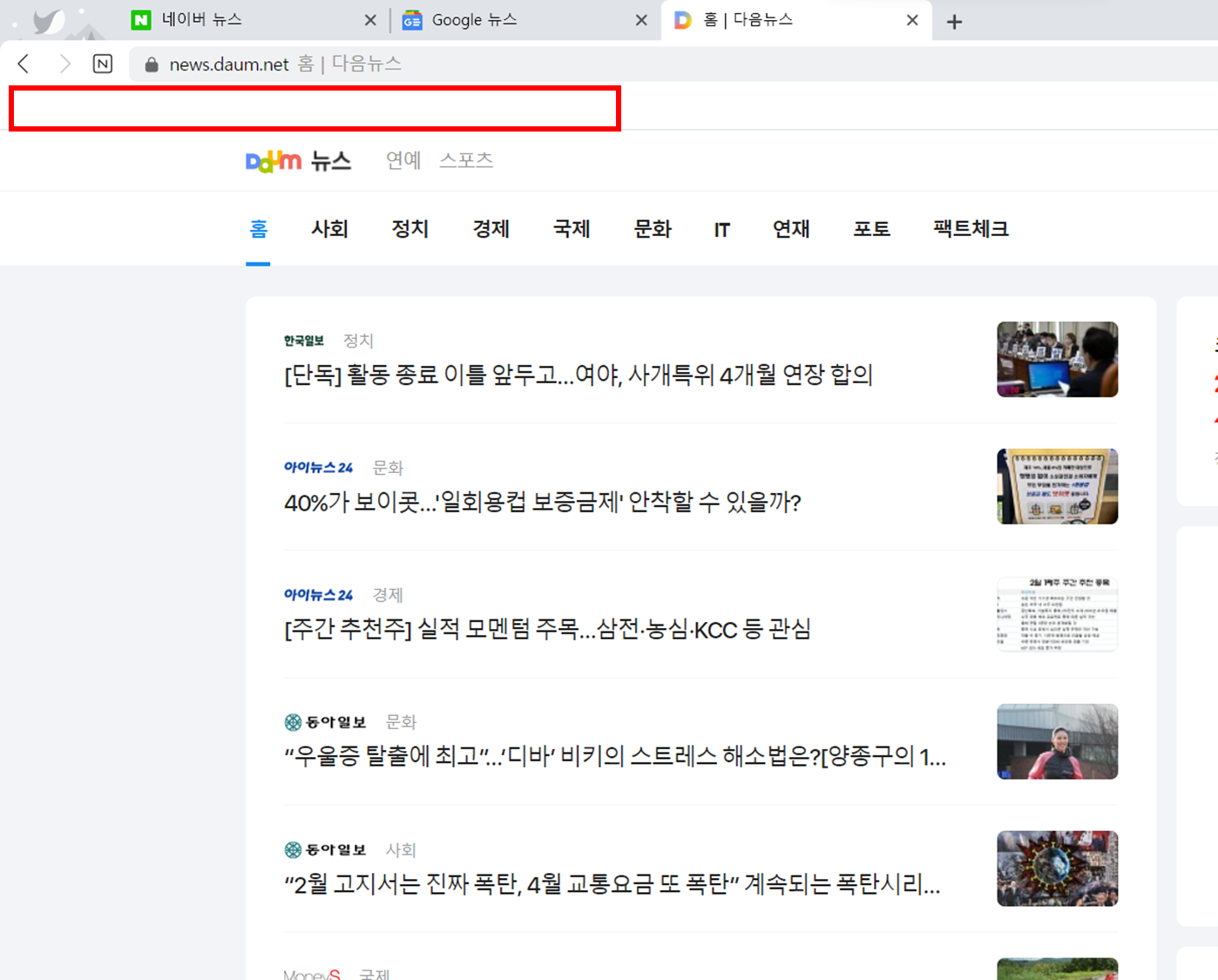The height and width of the screenshot is (980, 1218).
Task: Open the 2월 고지서는 진짜 폭탄 article
Action: click(x=612, y=885)
